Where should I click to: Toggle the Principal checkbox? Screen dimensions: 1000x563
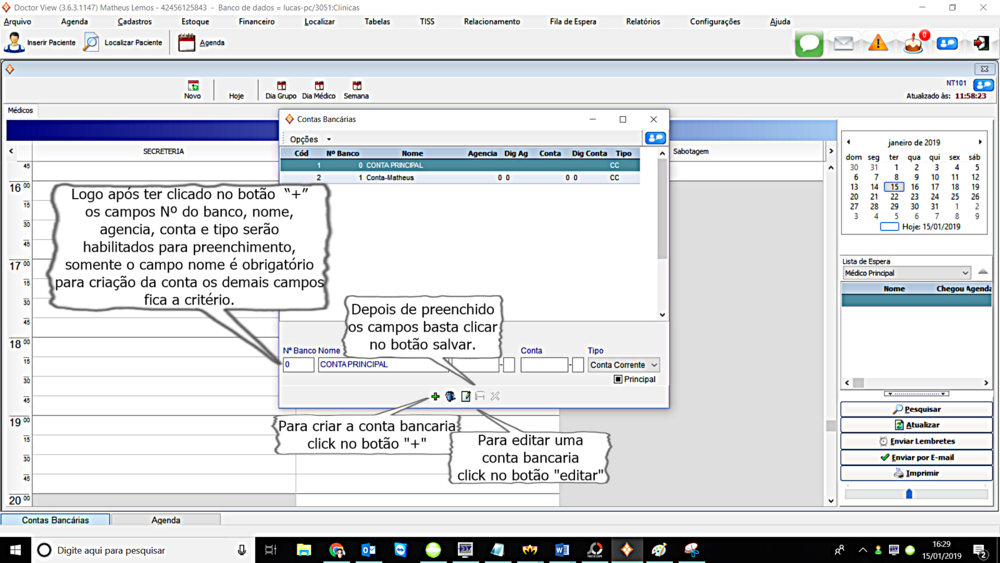[618, 380]
